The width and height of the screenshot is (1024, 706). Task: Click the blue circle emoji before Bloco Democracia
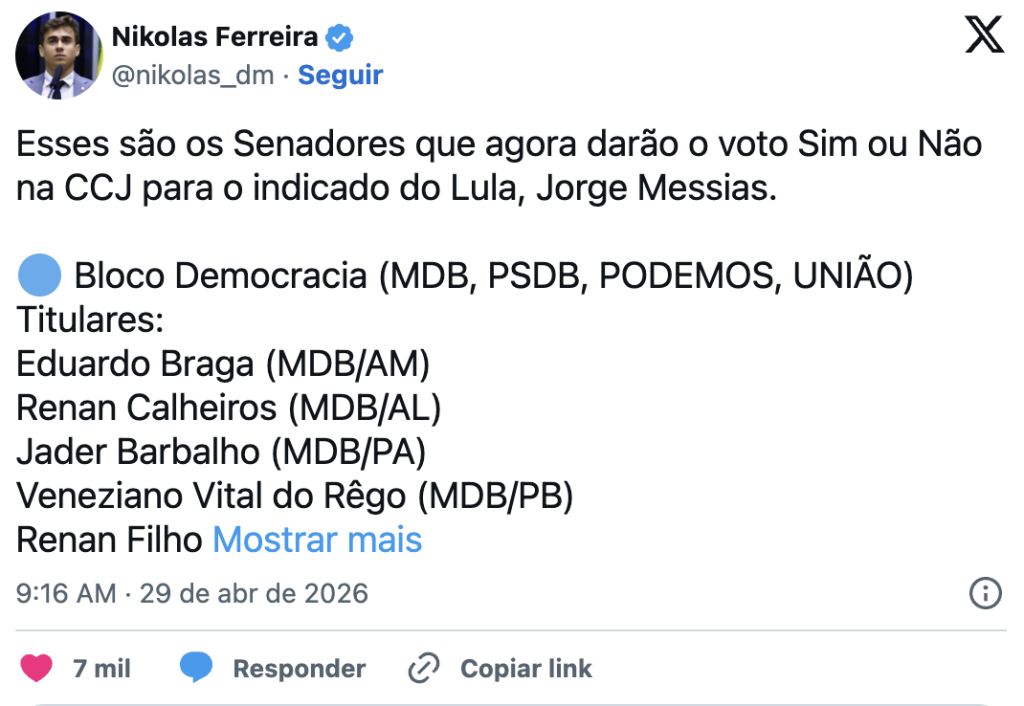(x=40, y=274)
